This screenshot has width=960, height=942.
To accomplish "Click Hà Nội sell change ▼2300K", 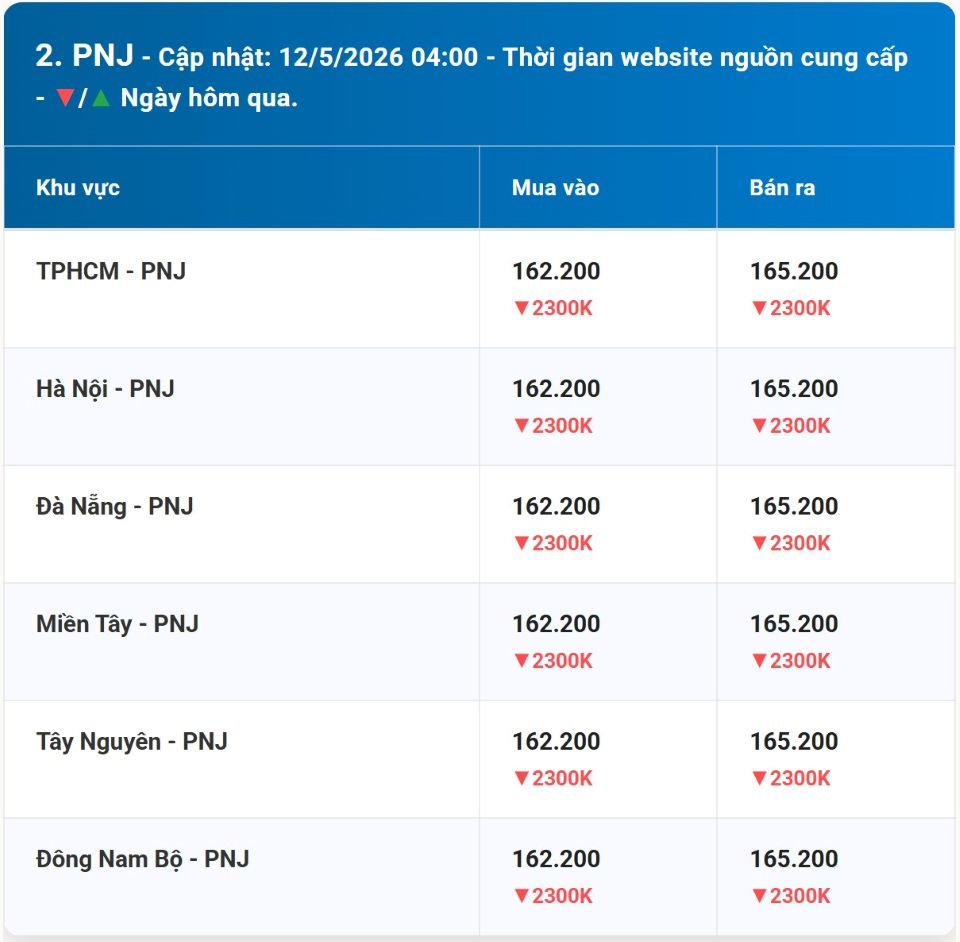I will [791, 425].
